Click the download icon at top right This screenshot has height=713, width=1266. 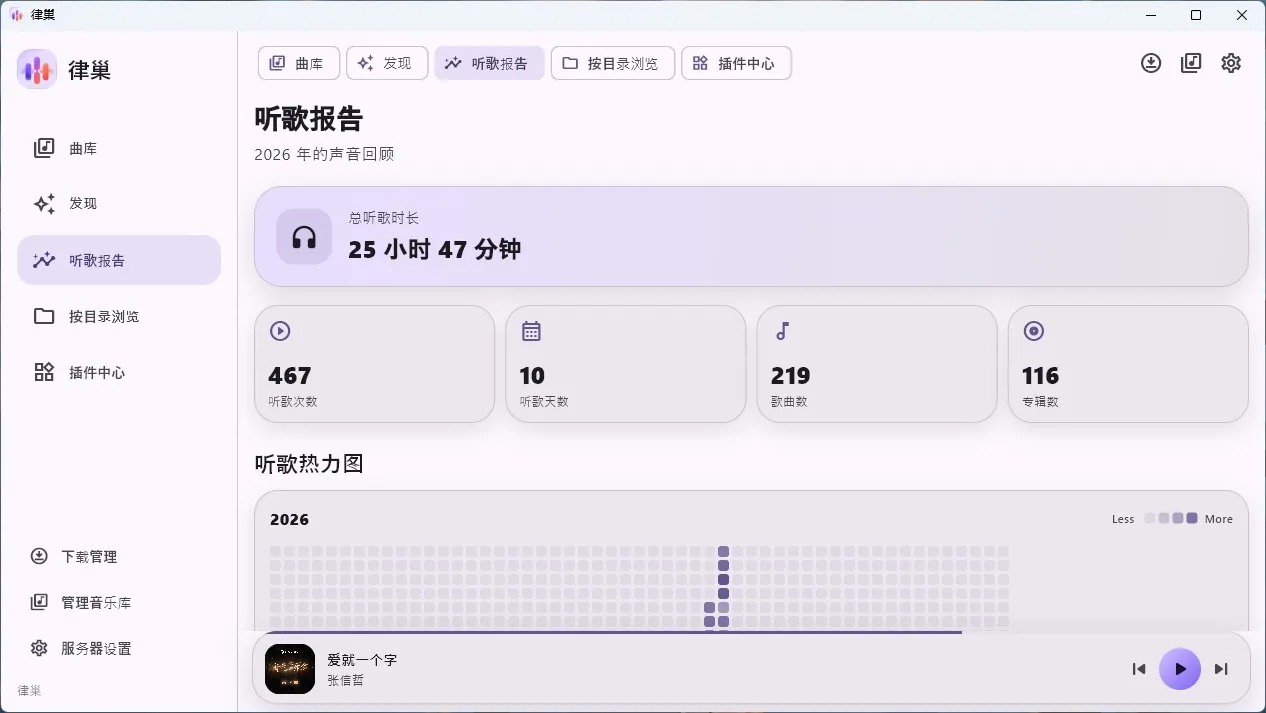point(1151,63)
